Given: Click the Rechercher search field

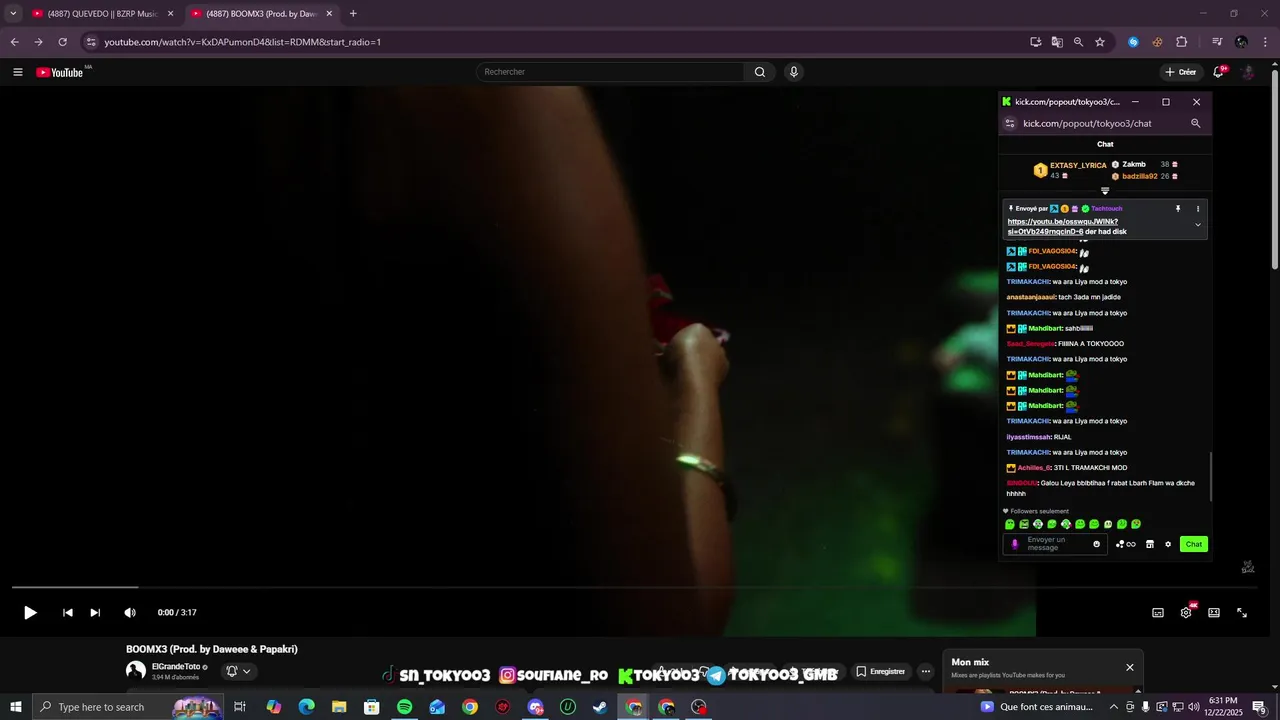Looking at the screenshot, I should pos(610,72).
